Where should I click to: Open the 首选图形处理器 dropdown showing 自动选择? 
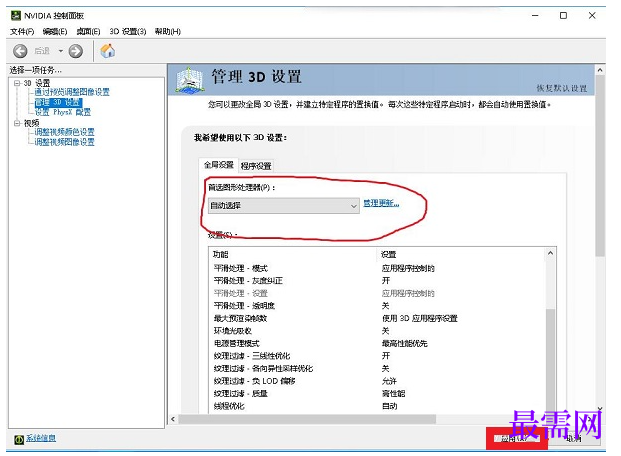click(284, 206)
